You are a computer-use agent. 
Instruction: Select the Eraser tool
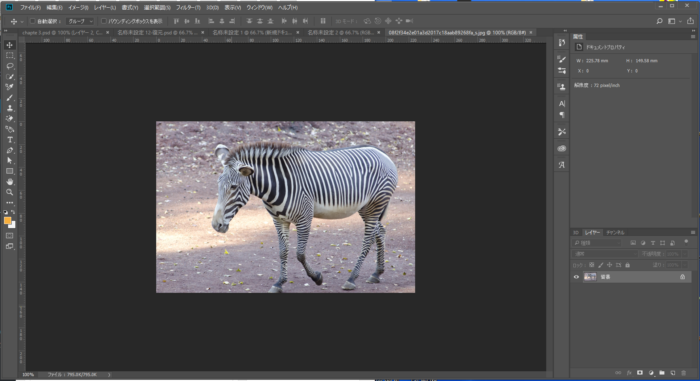coord(9,119)
